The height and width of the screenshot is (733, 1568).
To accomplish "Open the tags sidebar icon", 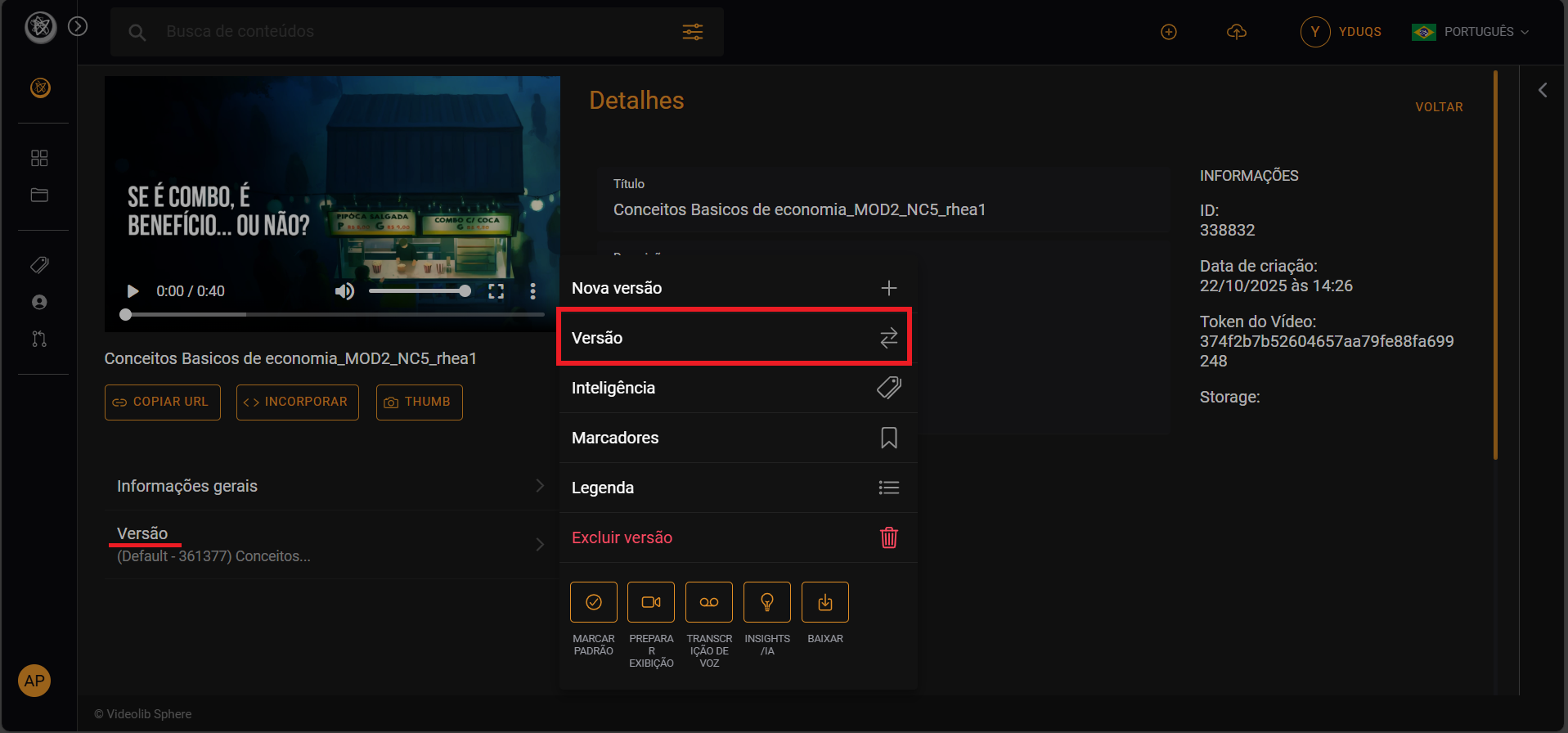I will click(x=39, y=265).
